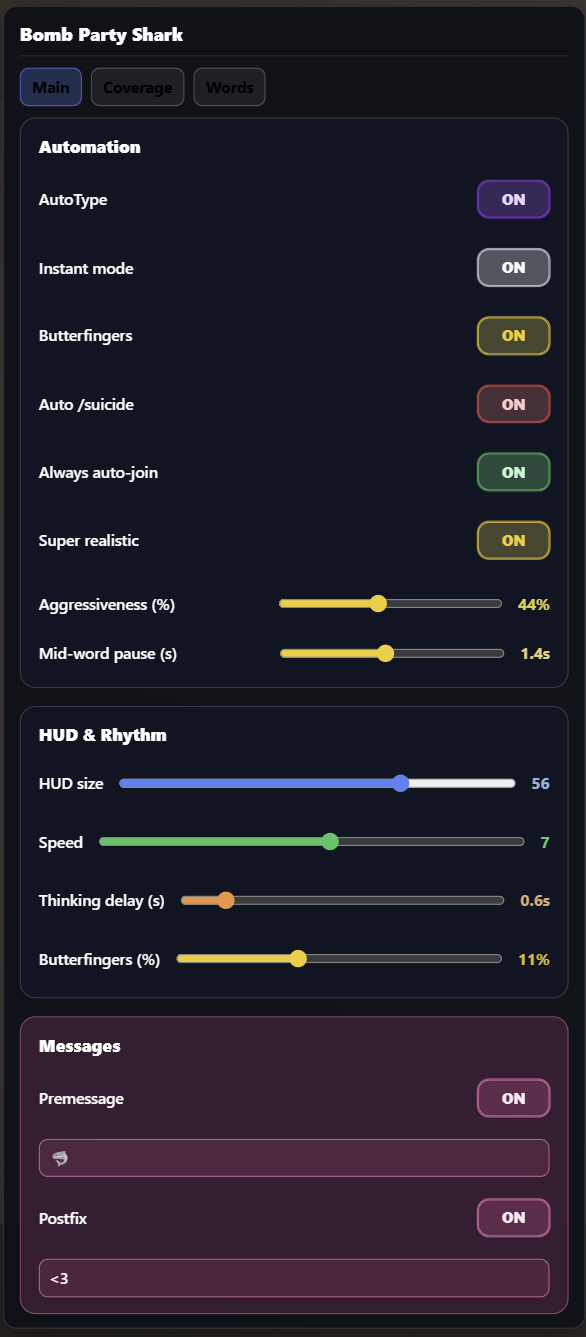
Task: Click the Butterfingers percentage slider knob
Action: click(x=297, y=958)
